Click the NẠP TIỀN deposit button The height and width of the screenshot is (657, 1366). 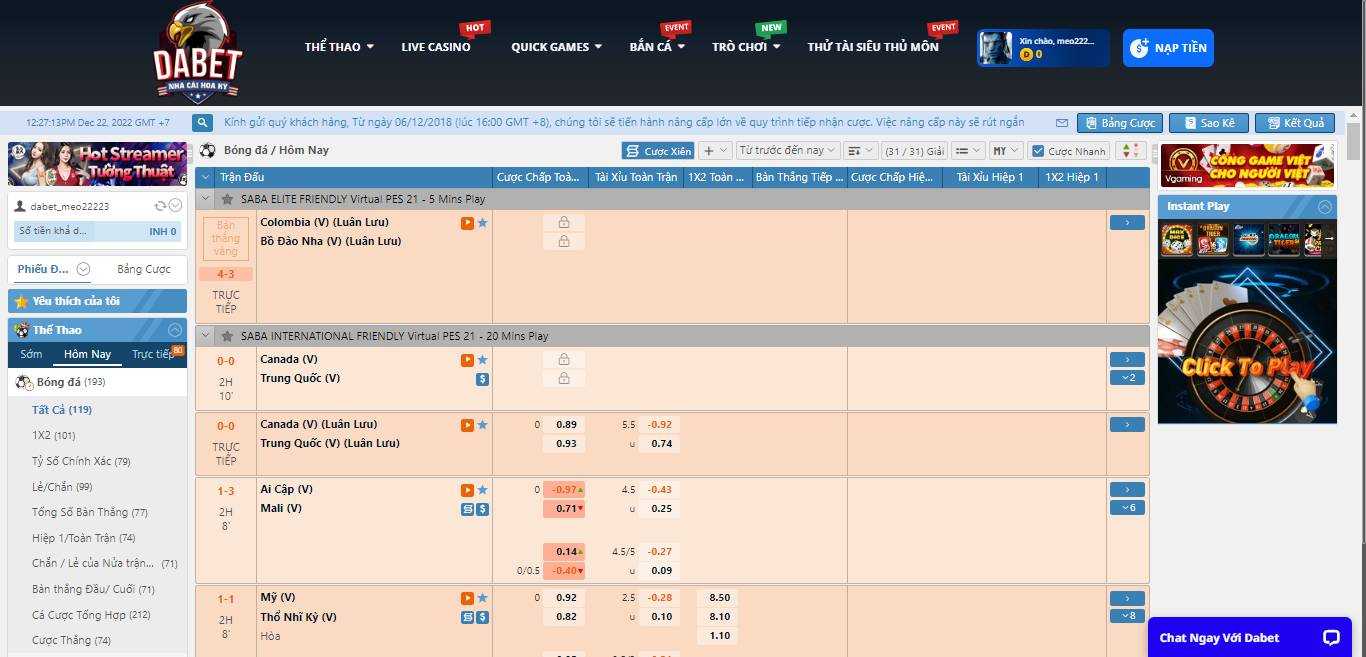click(x=1168, y=48)
